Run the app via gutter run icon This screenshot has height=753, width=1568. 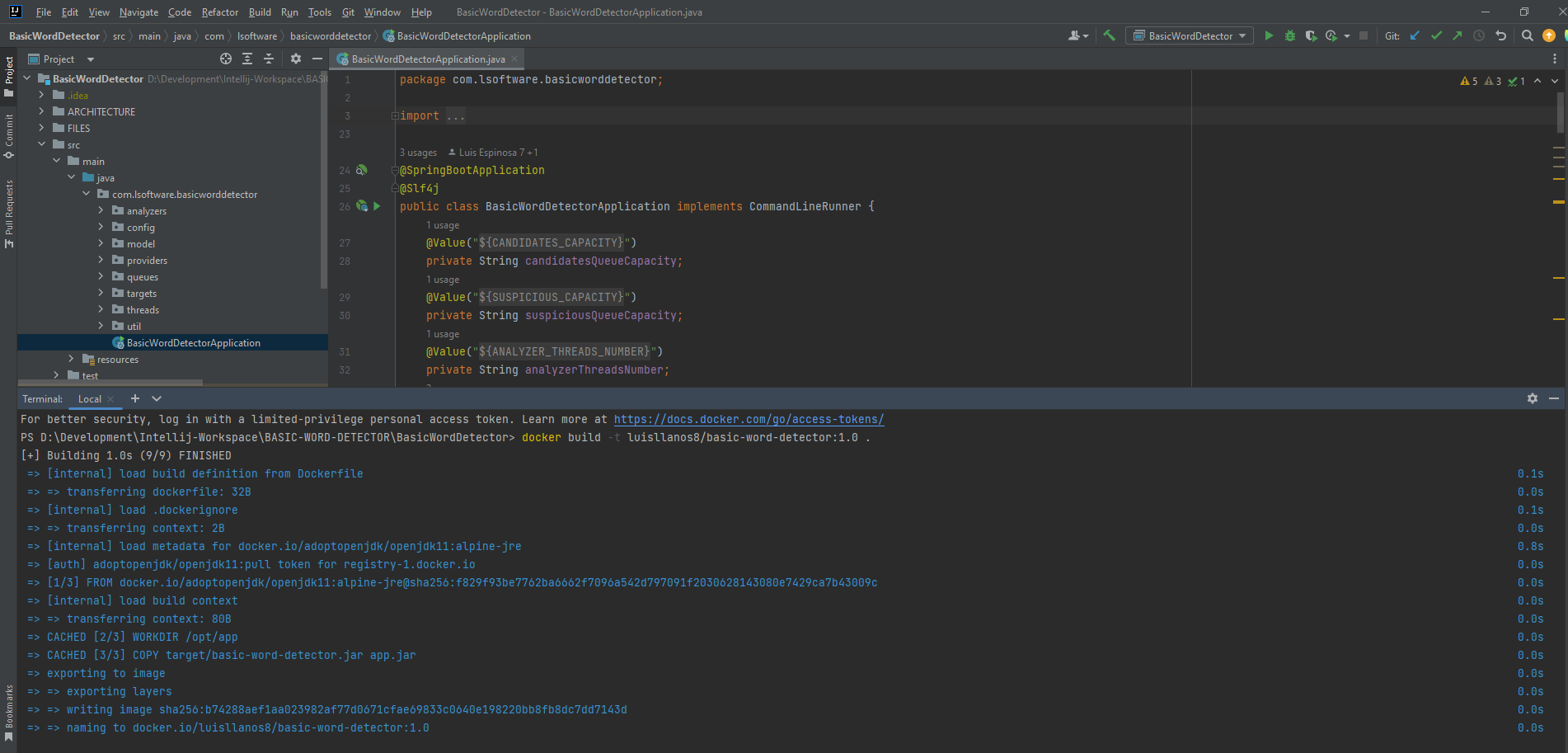[376, 206]
